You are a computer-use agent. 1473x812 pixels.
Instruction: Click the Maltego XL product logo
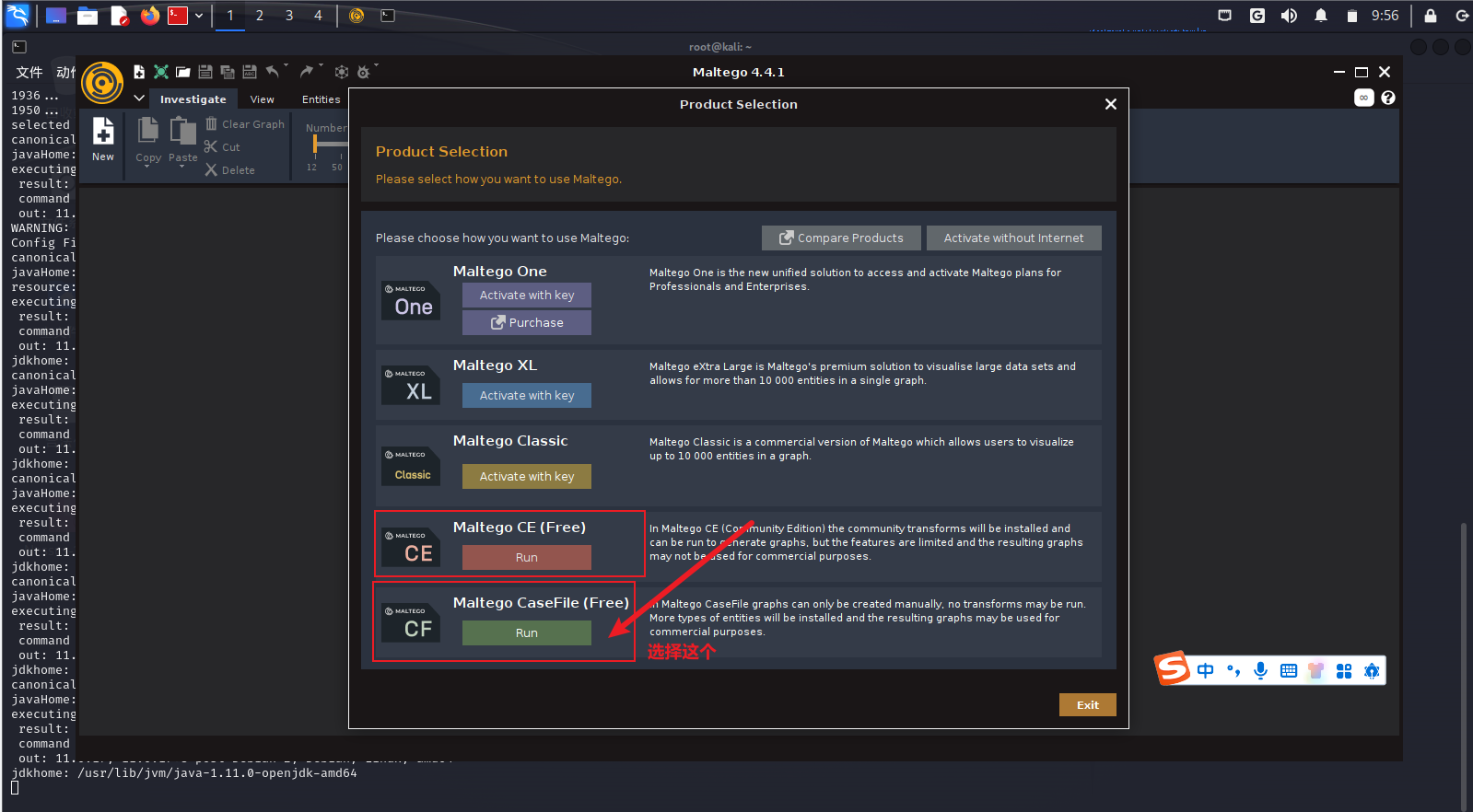[411, 386]
